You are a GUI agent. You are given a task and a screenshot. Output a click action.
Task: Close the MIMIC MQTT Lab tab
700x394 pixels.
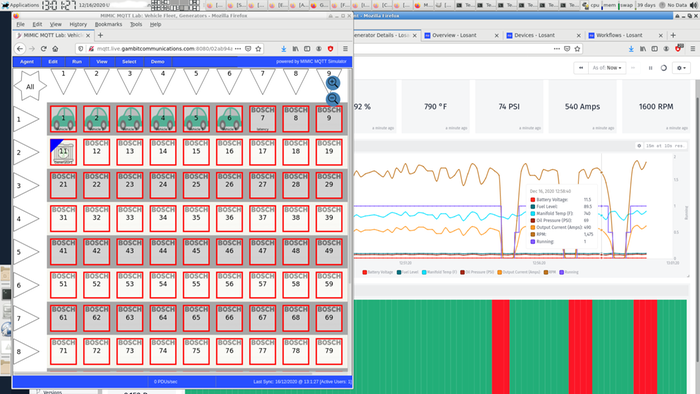[x=88, y=35]
